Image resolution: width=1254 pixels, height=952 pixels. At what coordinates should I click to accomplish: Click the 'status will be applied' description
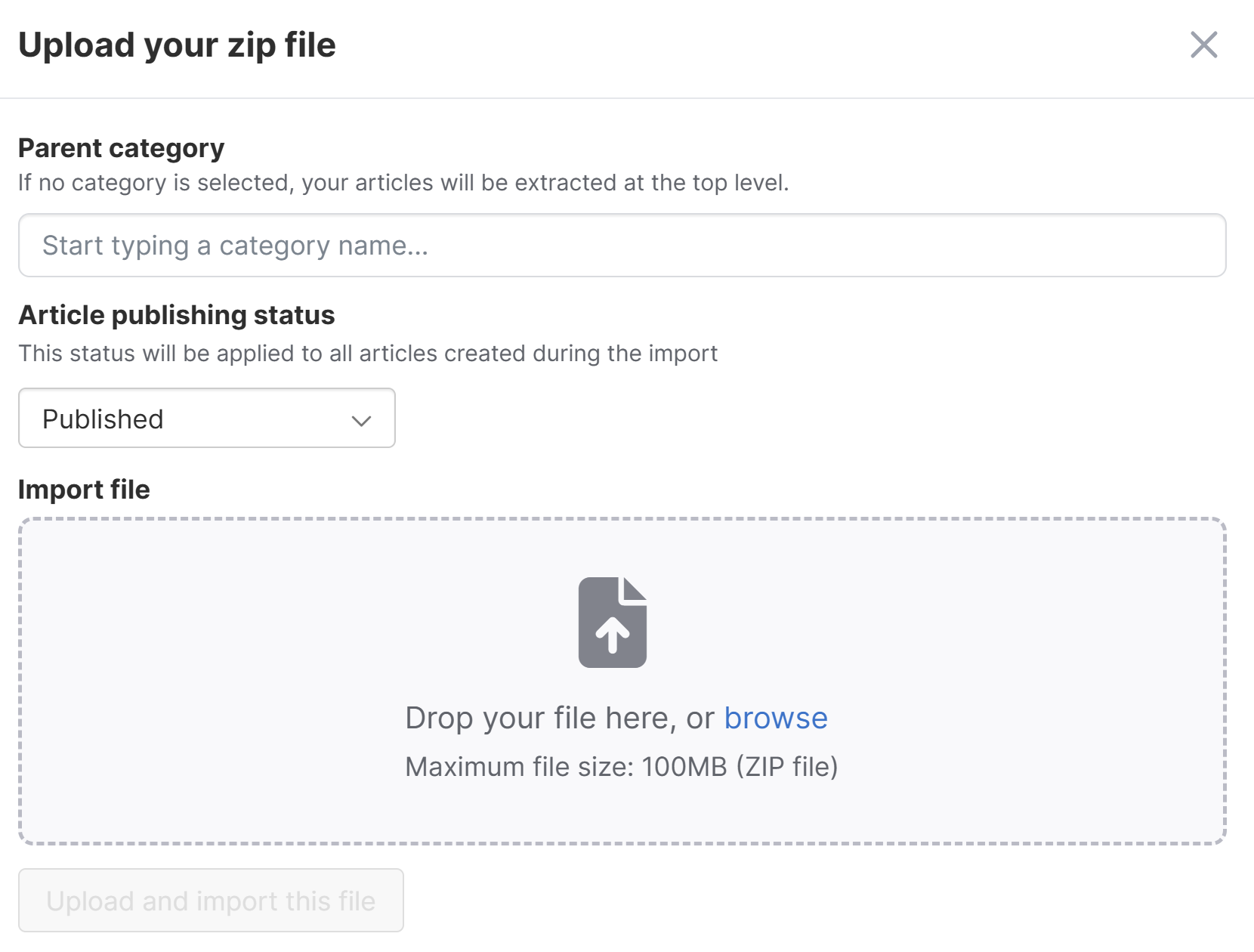[368, 354]
